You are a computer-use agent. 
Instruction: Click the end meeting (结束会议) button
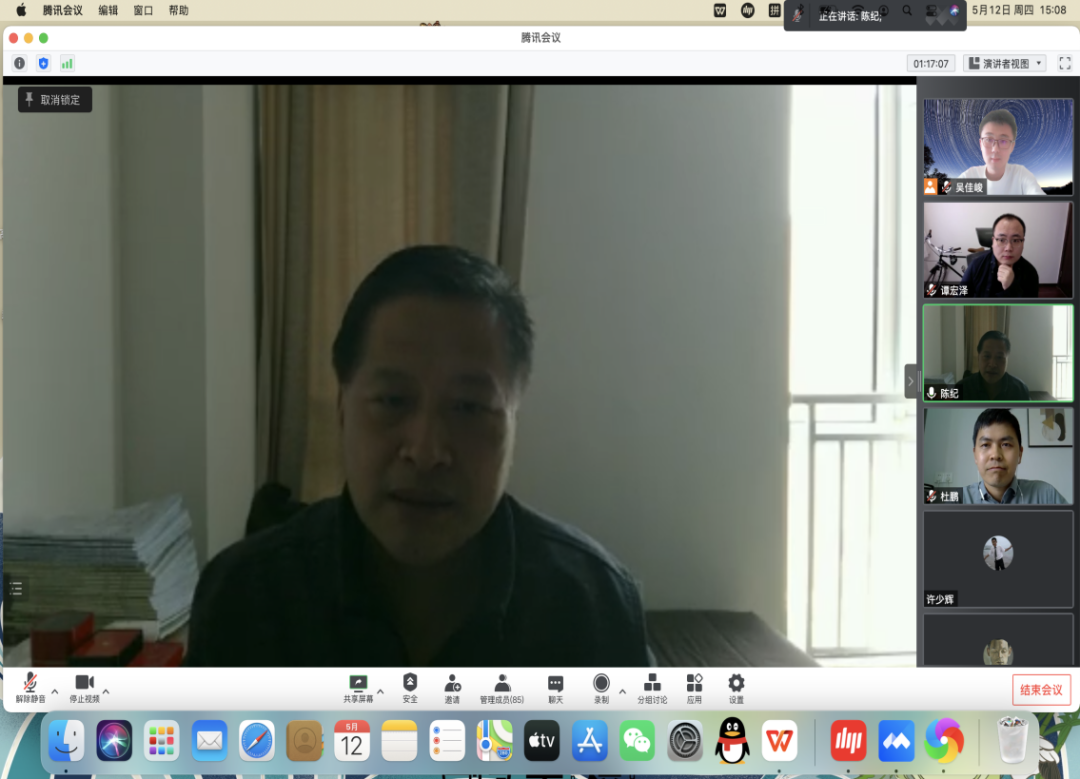[1041, 690]
